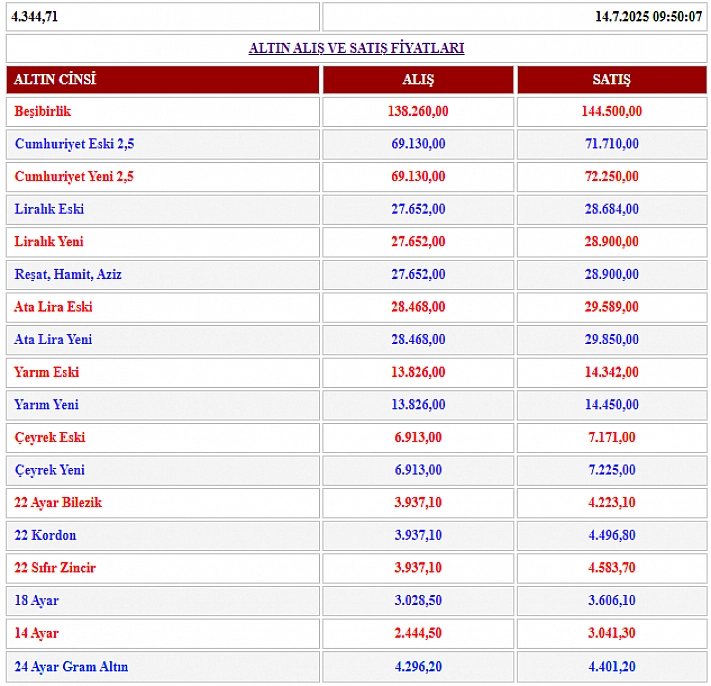The width and height of the screenshot is (711, 686).
Task: Click 22 Kordon buy price 3.937,10
Action: click(x=418, y=535)
